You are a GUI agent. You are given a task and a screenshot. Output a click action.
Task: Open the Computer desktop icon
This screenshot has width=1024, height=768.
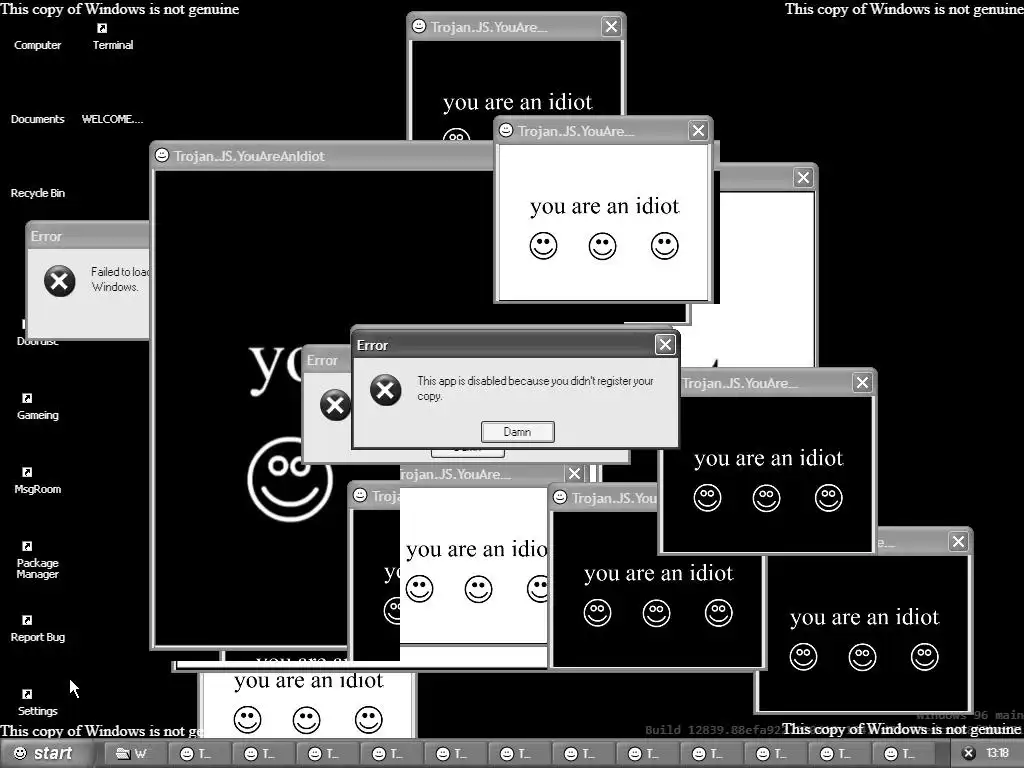37,45
